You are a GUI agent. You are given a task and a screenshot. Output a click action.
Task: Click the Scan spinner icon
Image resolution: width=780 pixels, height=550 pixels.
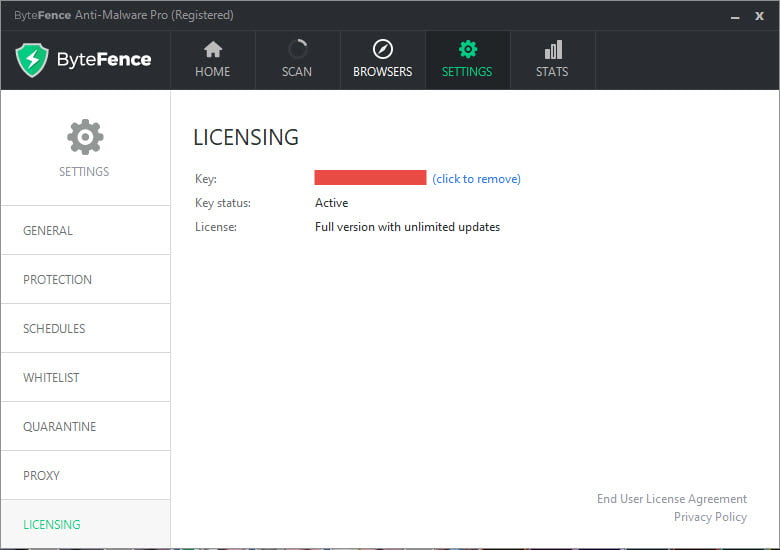point(297,49)
